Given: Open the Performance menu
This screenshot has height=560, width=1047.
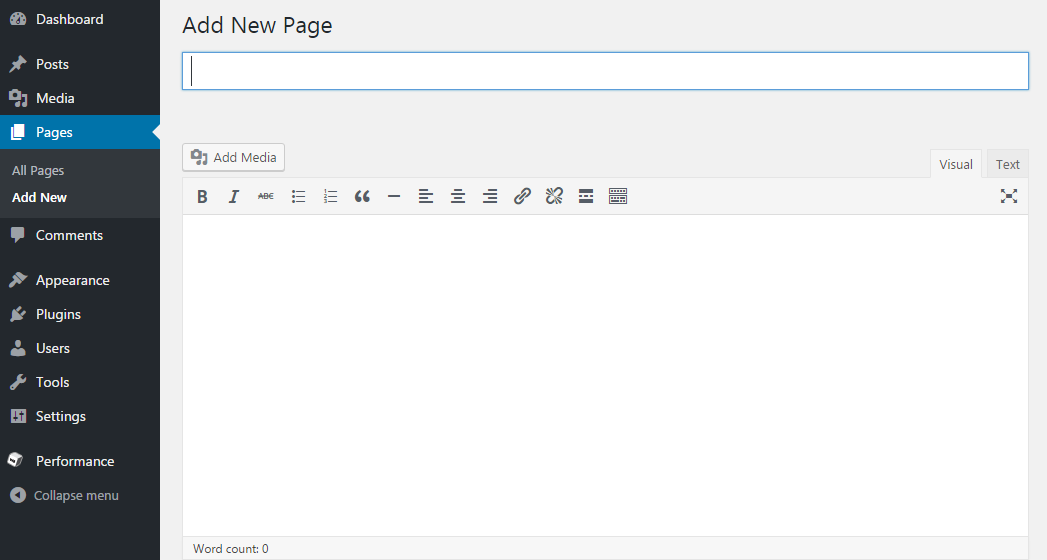Looking at the screenshot, I should click(x=80, y=461).
